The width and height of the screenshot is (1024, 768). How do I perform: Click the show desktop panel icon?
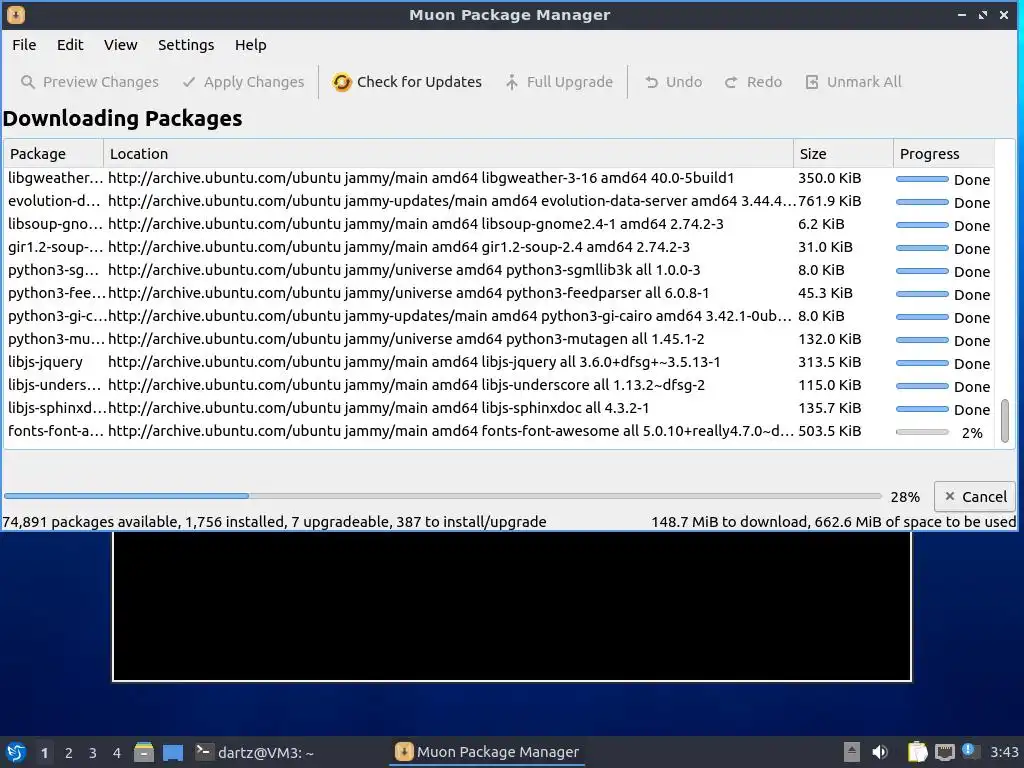click(x=173, y=752)
